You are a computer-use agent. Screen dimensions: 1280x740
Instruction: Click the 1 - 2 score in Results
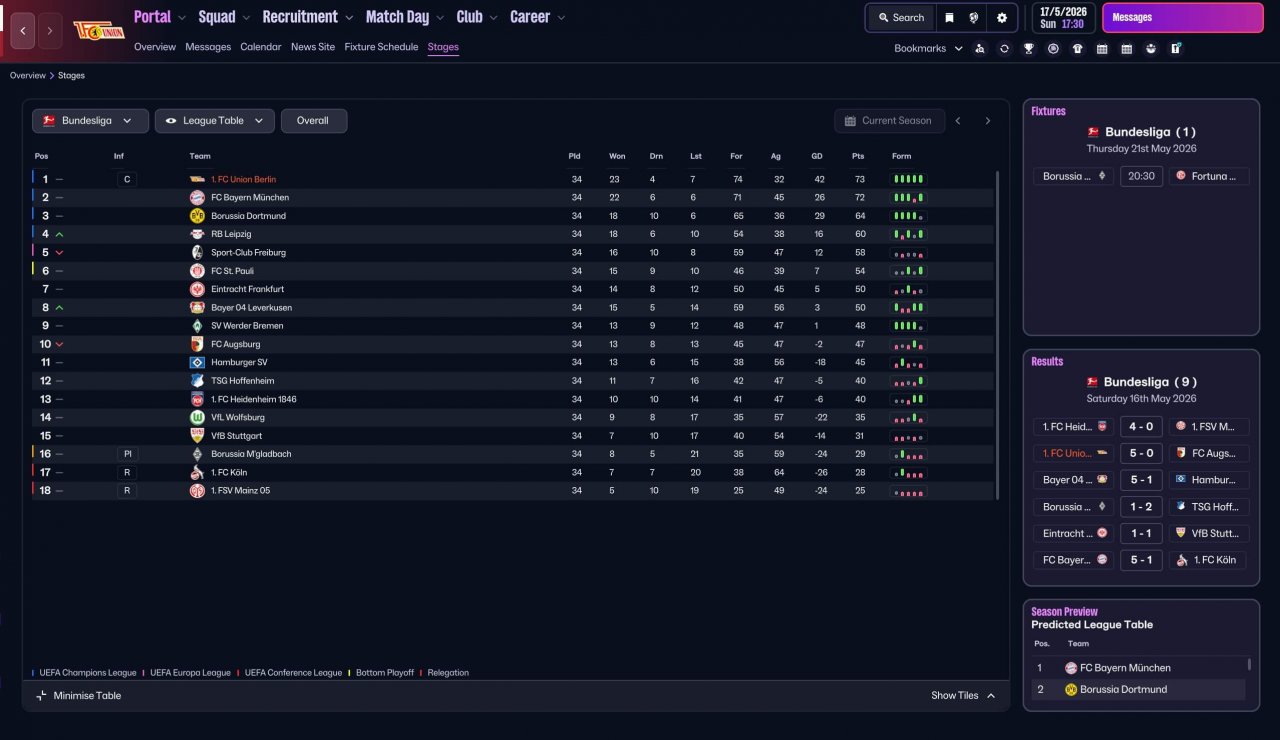tap(1141, 507)
